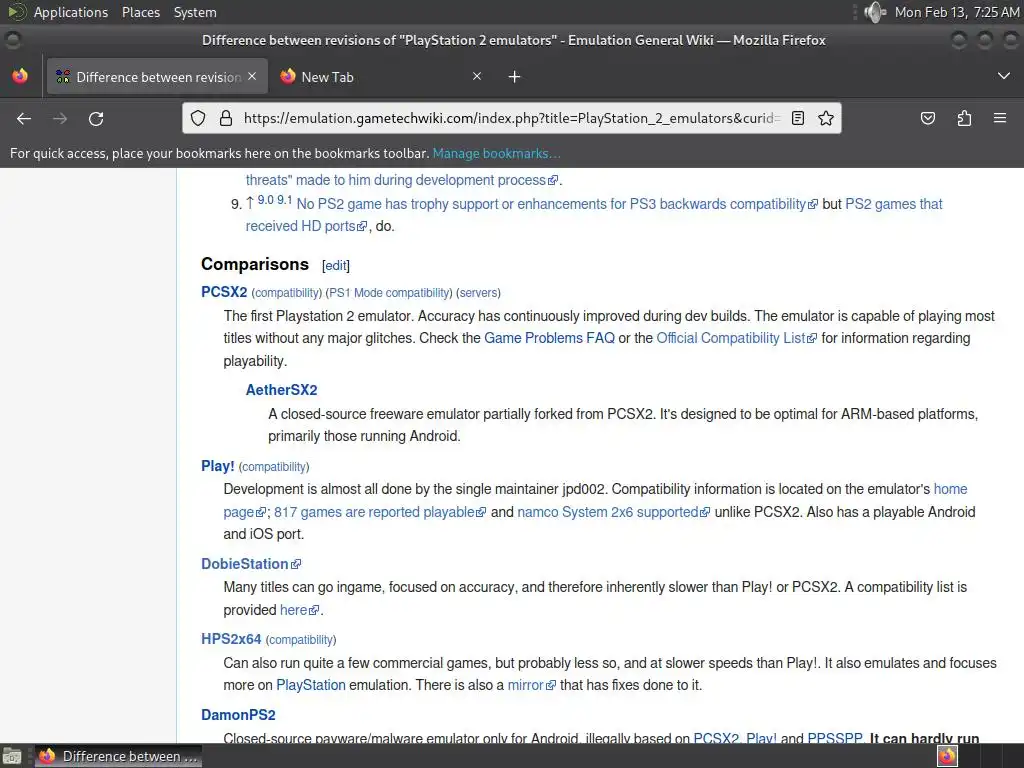This screenshot has height=768, width=1024.
Task: Open the Places menu
Action: tap(140, 12)
